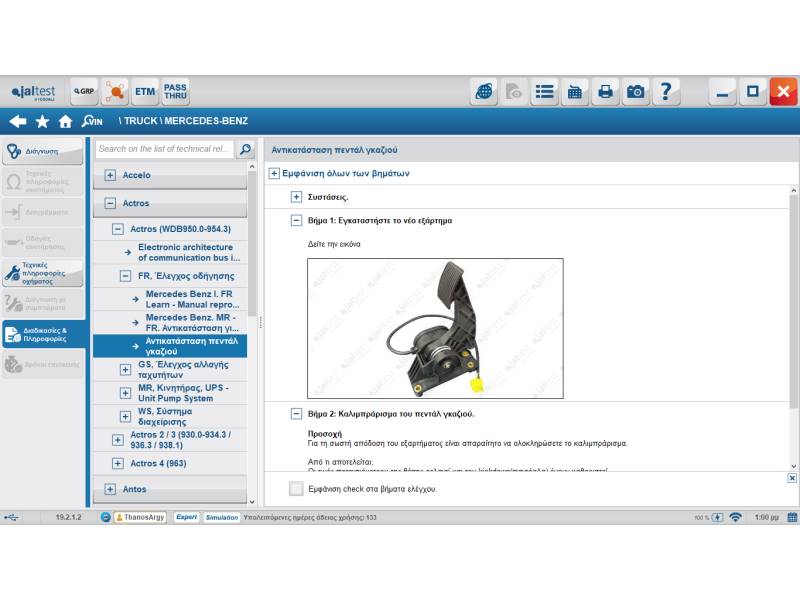Open the Διάγνωση sidebar tab
The image size is (800, 600).
(x=42, y=152)
